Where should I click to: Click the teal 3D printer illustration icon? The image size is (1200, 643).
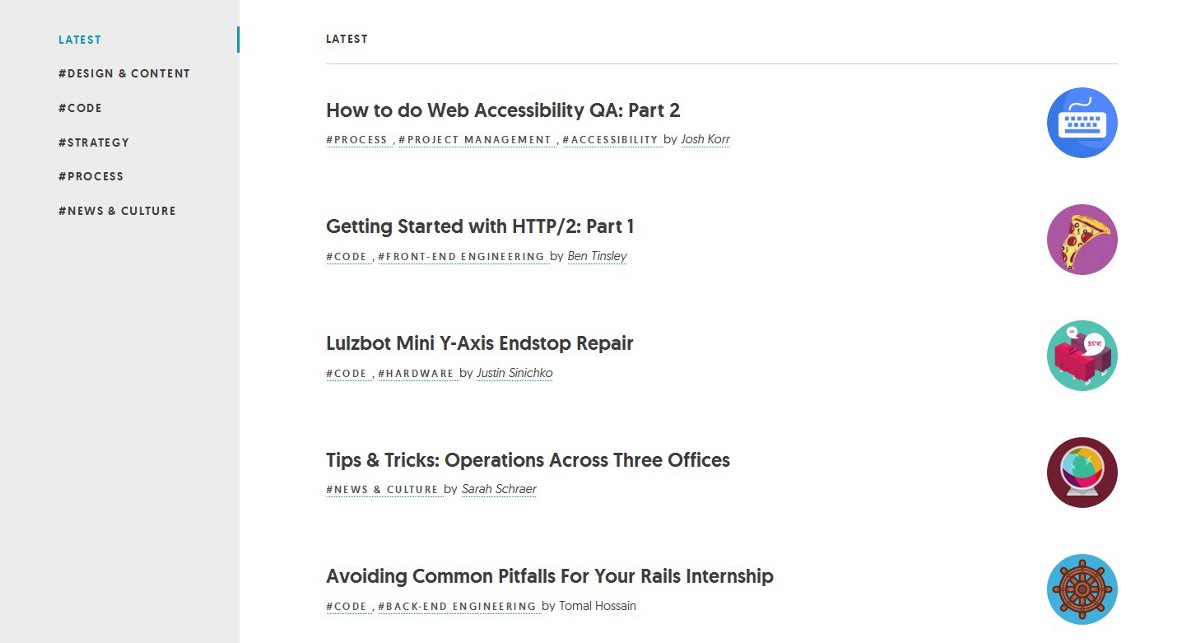click(1082, 356)
